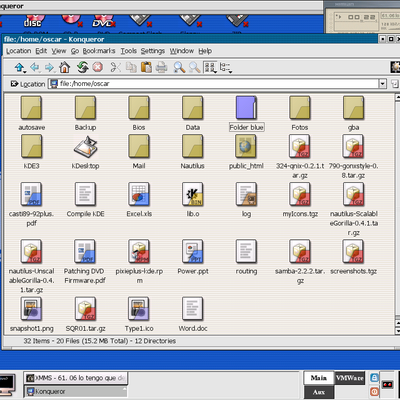Print the current view
Viewport: 400px width, 400px height.
click(161, 67)
